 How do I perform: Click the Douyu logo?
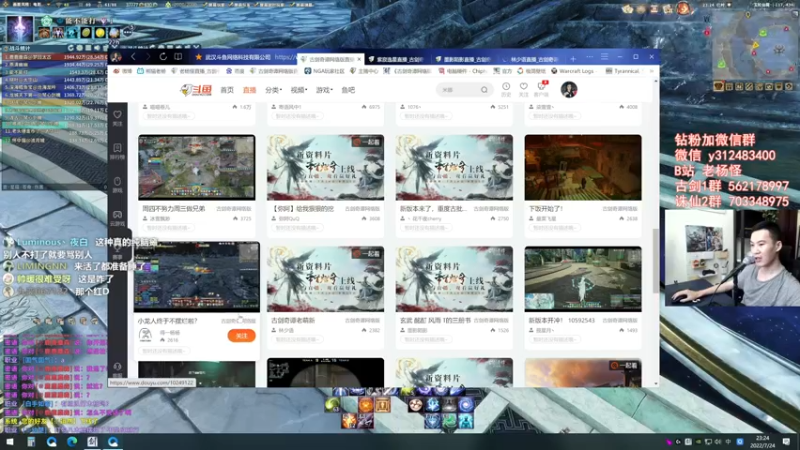point(196,90)
